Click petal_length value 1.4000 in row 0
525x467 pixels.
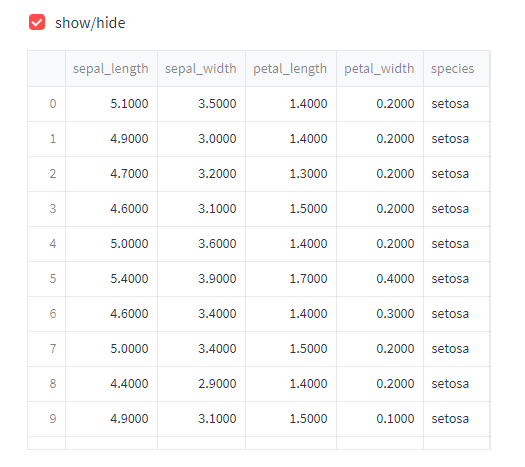308,104
